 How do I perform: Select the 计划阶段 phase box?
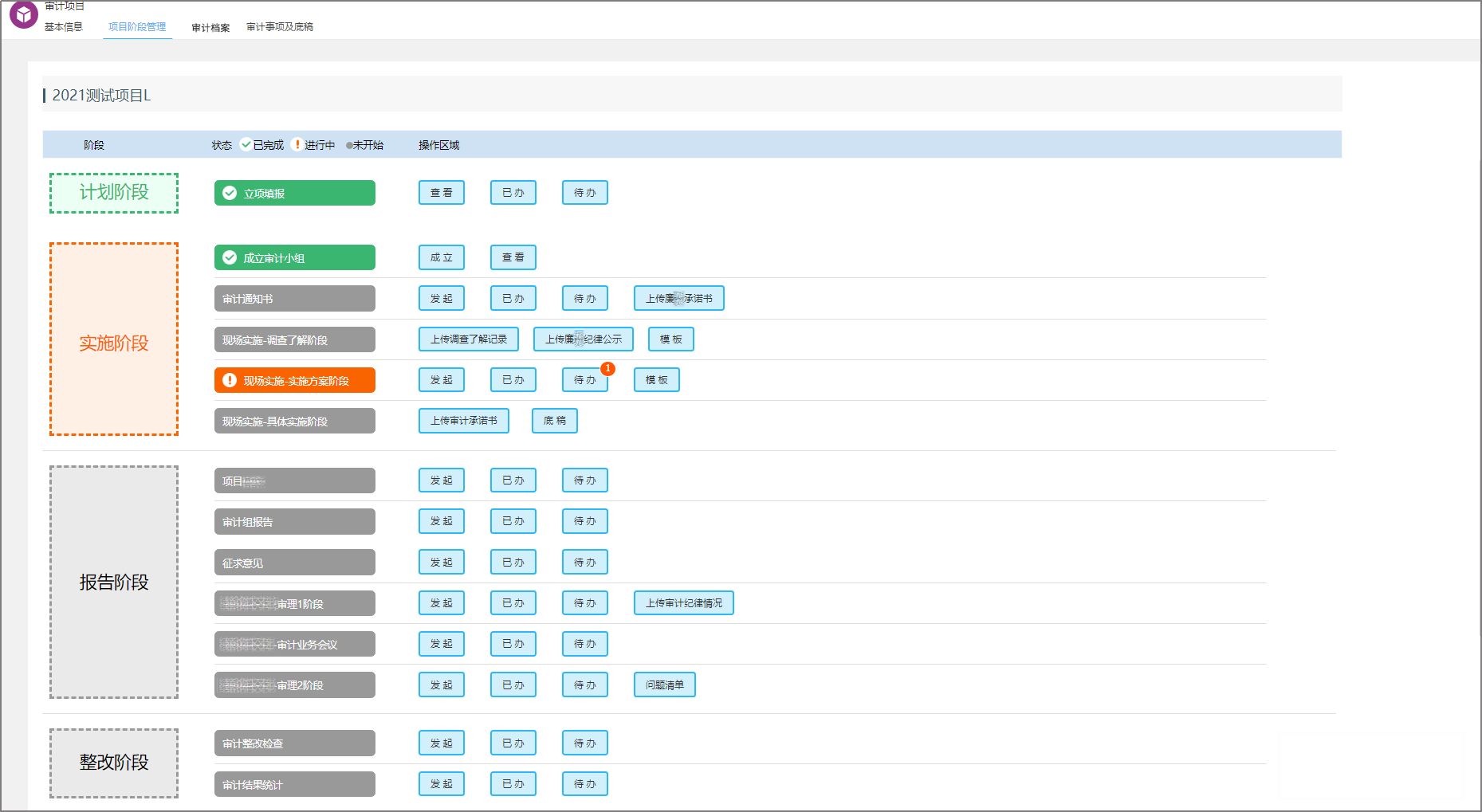tap(114, 193)
